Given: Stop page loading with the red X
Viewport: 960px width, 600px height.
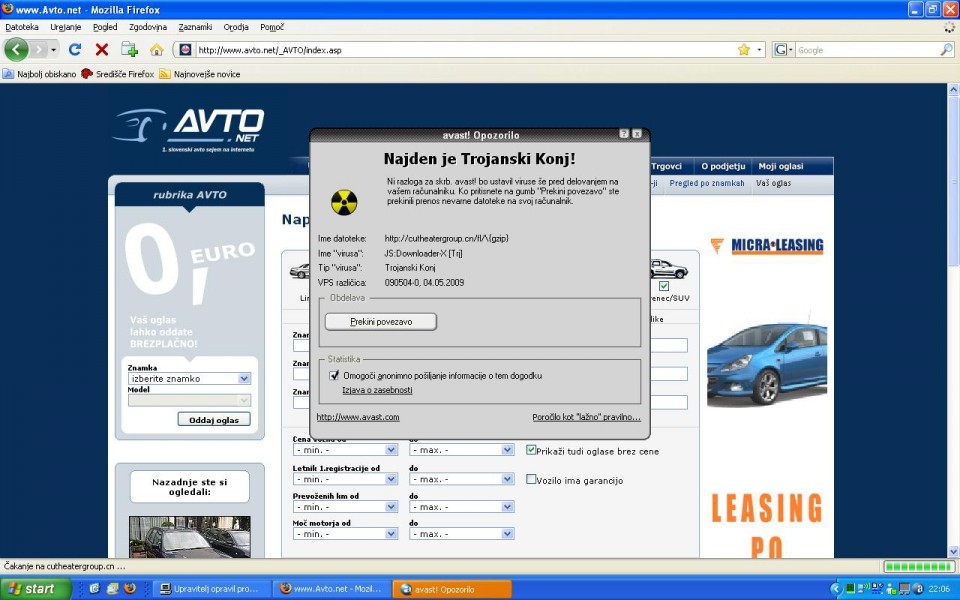Looking at the screenshot, I should coord(102,50).
